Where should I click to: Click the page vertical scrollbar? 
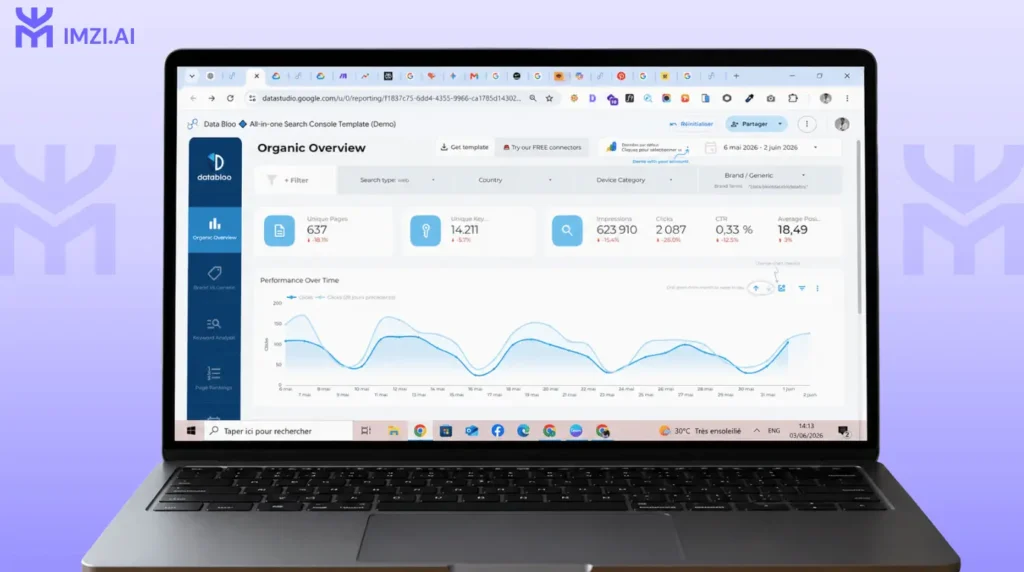(x=859, y=227)
